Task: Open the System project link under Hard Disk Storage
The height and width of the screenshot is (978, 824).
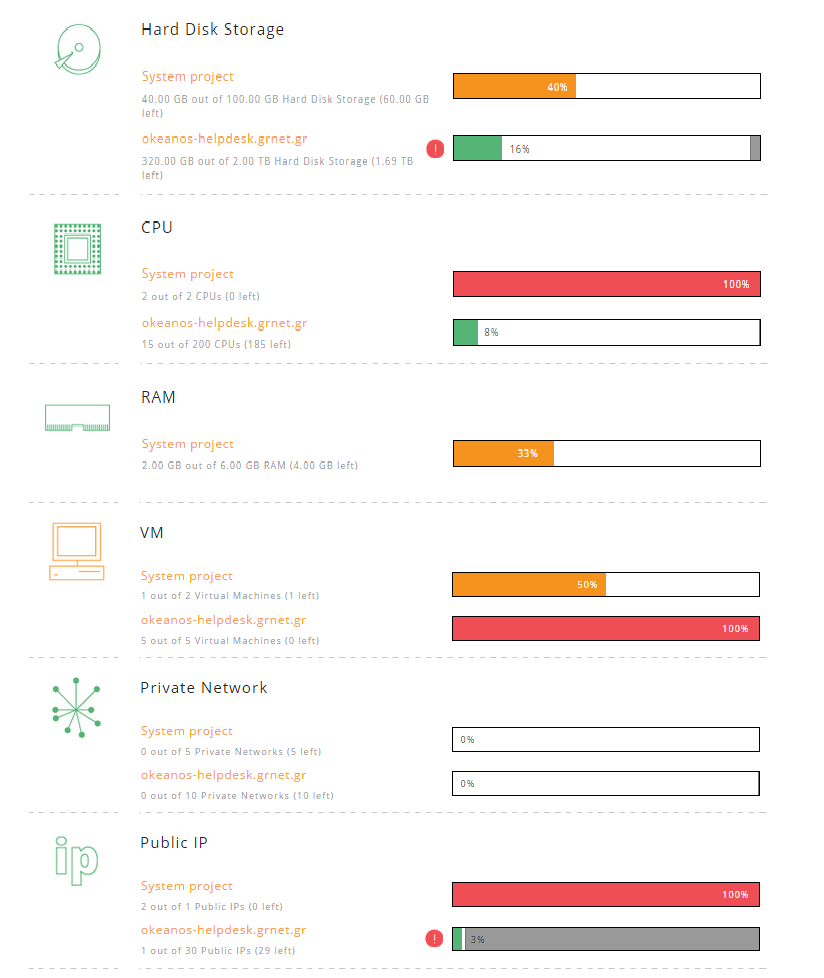Action: [187, 76]
